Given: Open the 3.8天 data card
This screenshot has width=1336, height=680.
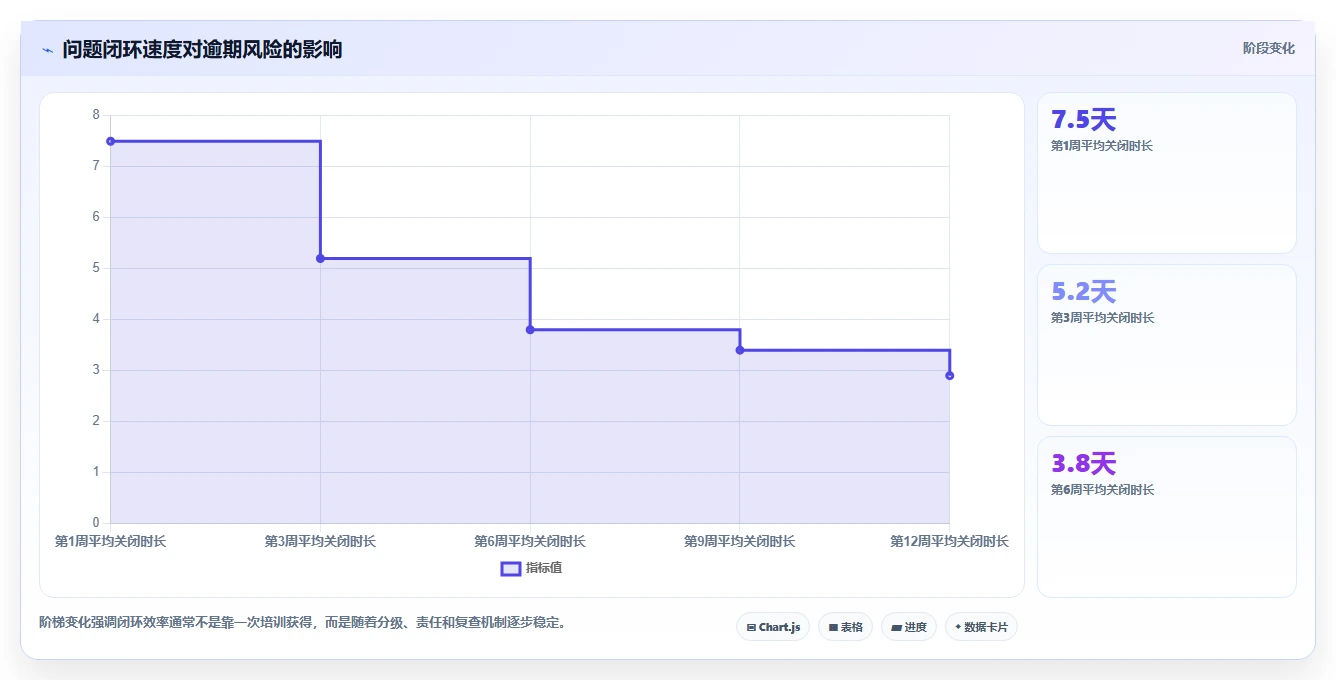Looking at the screenshot, I should pos(1167,517).
